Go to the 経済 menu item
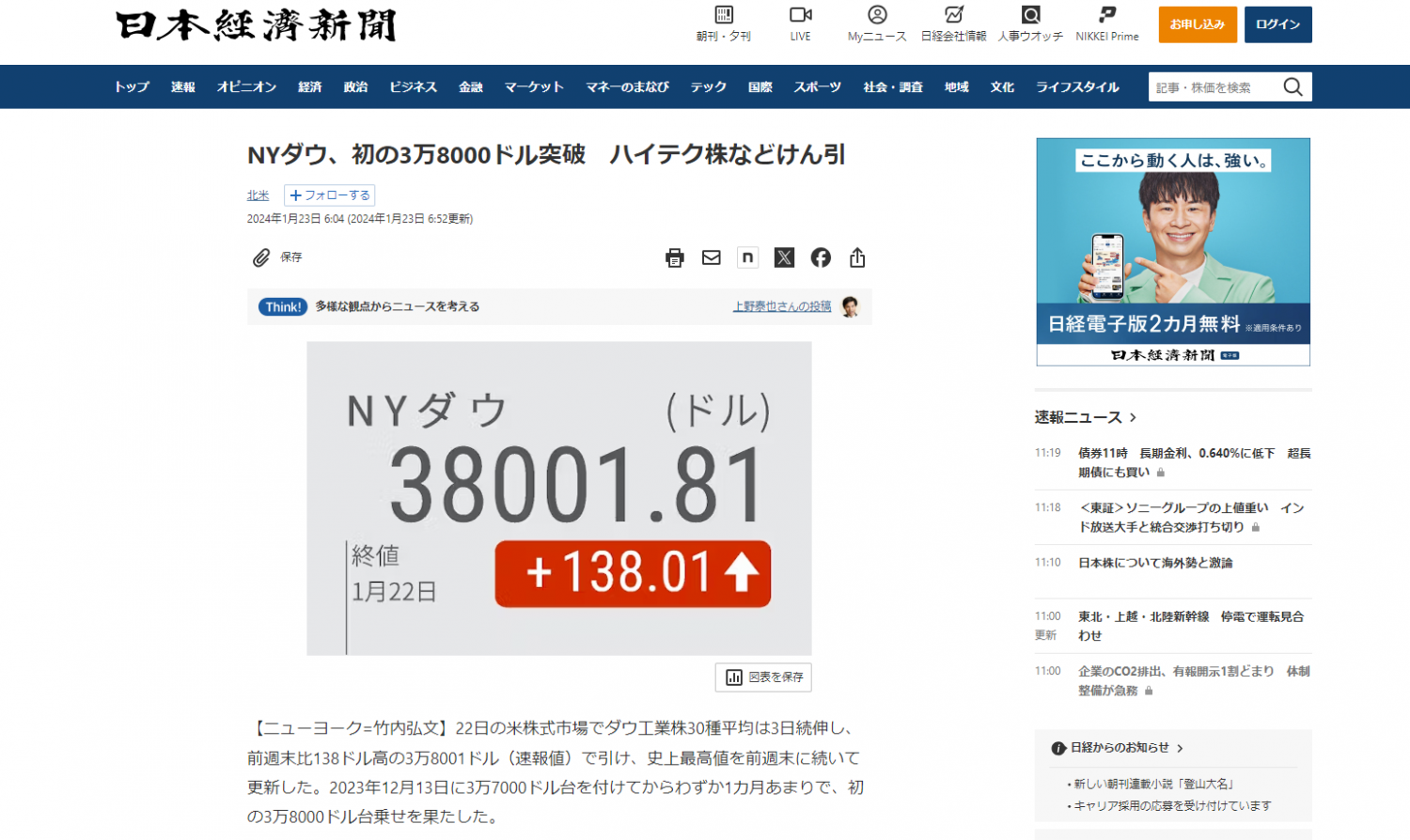 pyautogui.click(x=309, y=87)
